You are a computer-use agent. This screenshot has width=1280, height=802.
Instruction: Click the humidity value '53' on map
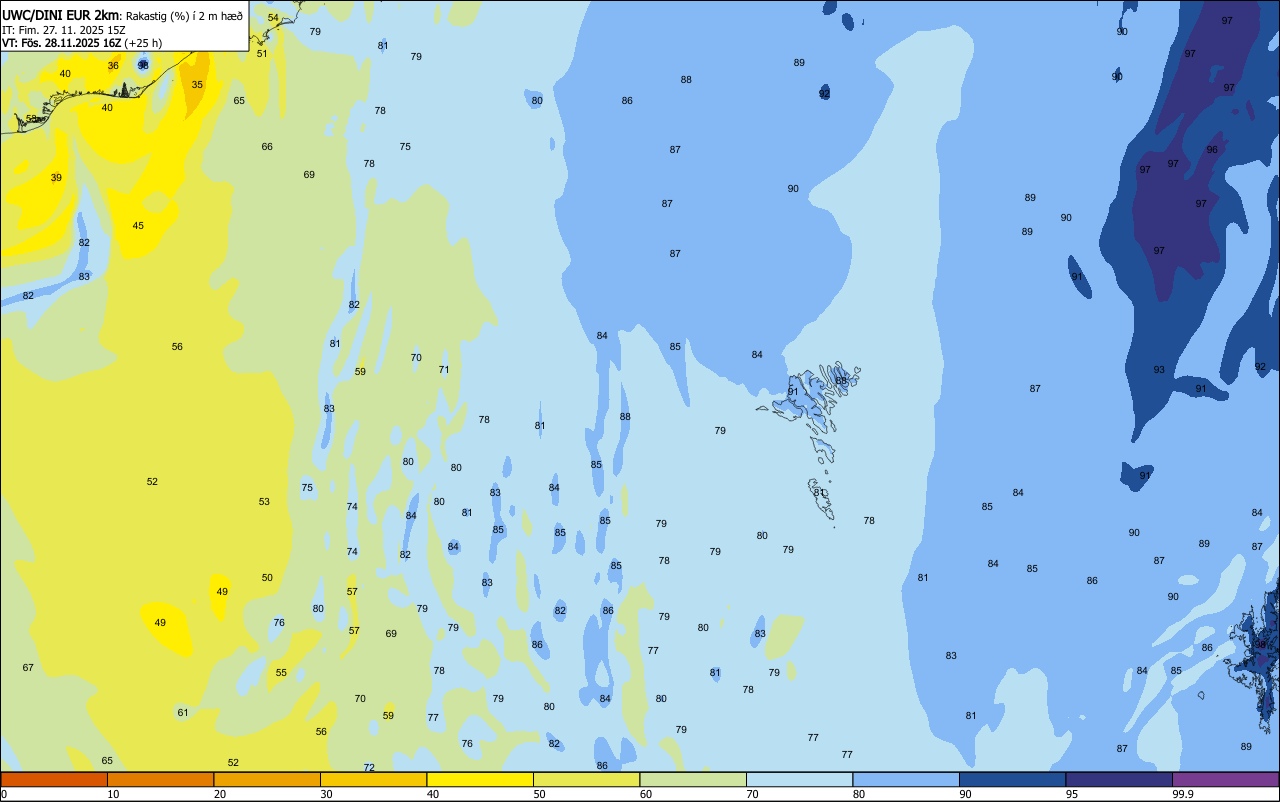pos(264,502)
